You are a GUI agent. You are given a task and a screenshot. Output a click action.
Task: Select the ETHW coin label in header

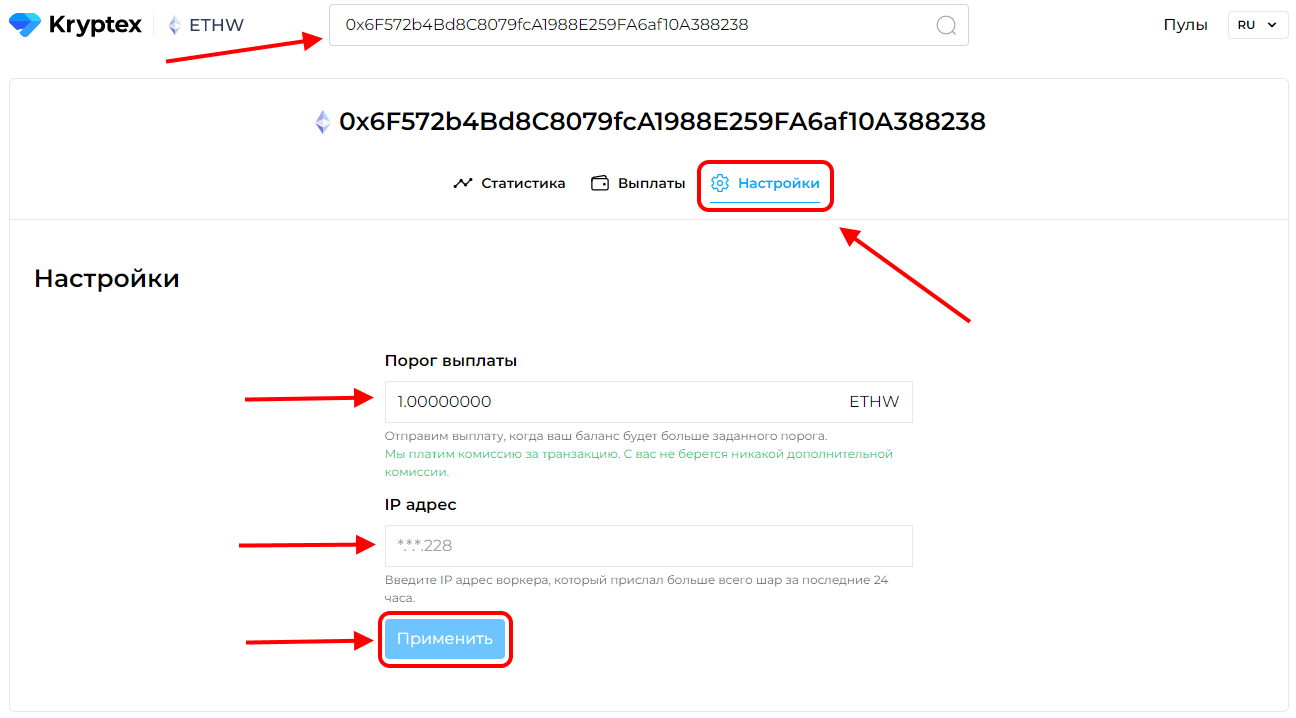point(216,25)
